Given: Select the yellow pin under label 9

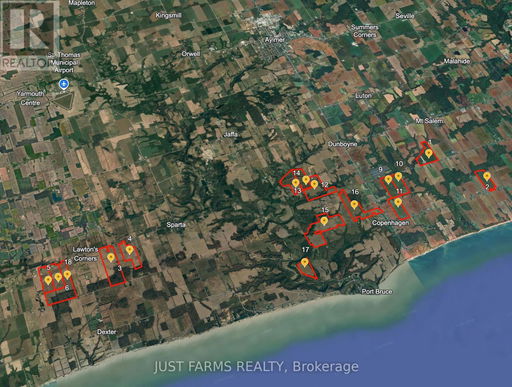Looking at the screenshot, I should coord(388,180).
